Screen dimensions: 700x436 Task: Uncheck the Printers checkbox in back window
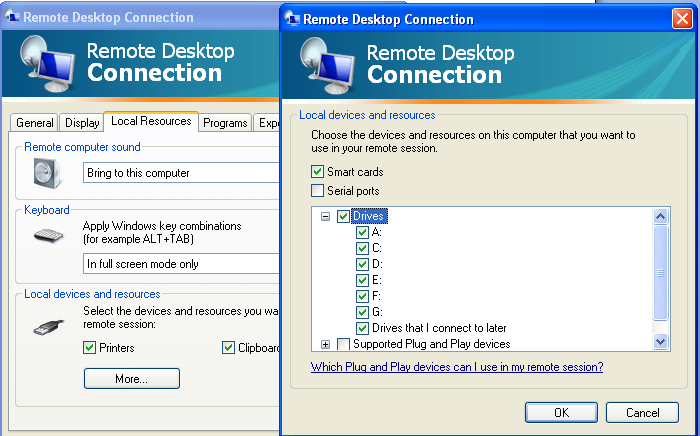point(90,348)
